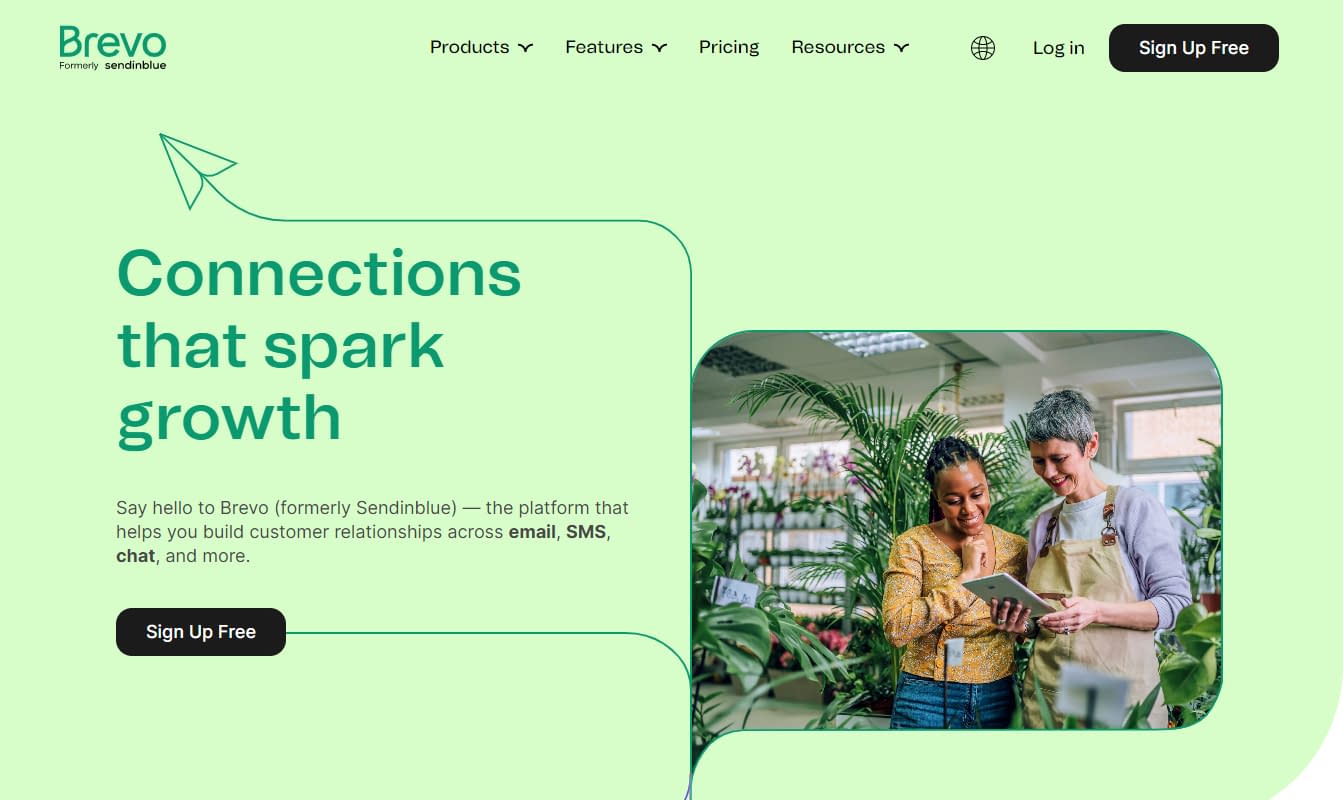The image size is (1343, 800).
Task: Click the tablet held in the photo
Action: [x=1007, y=595]
